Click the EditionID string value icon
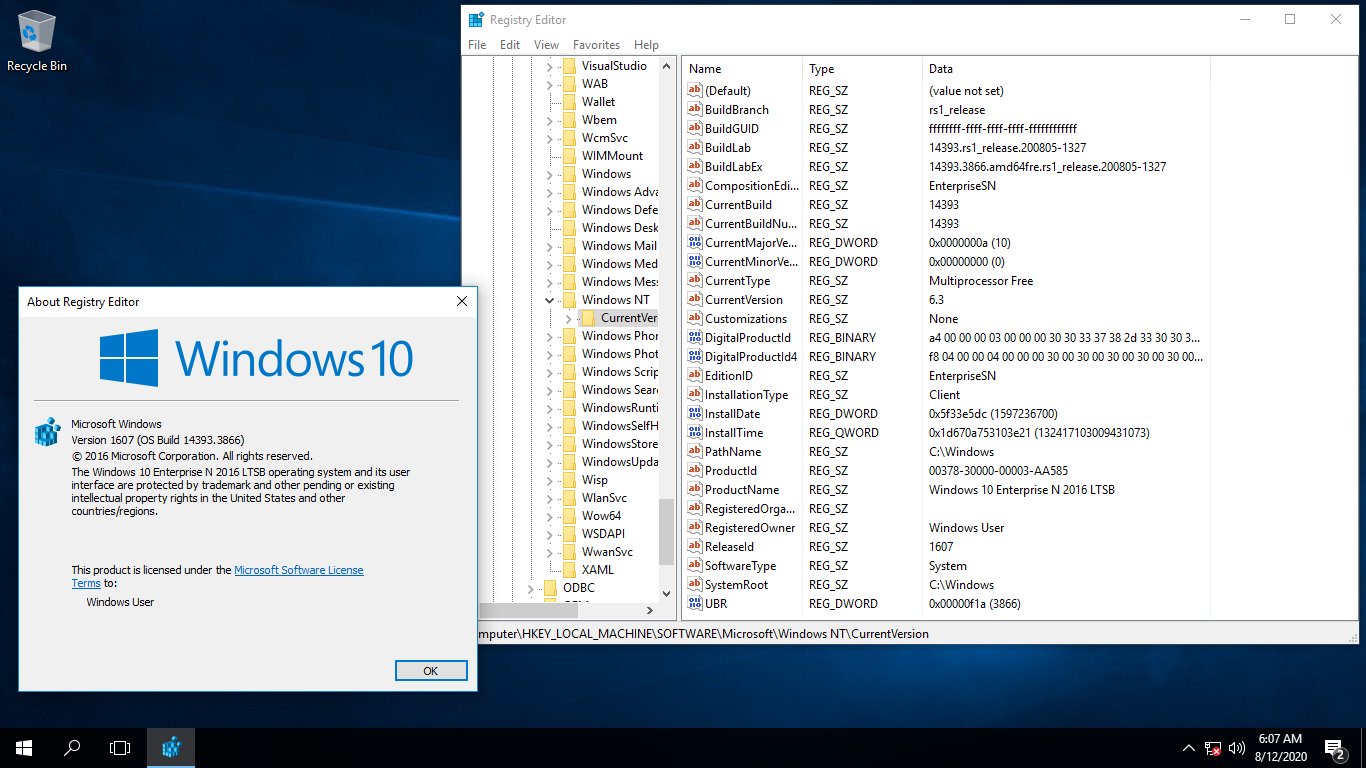 coord(696,376)
